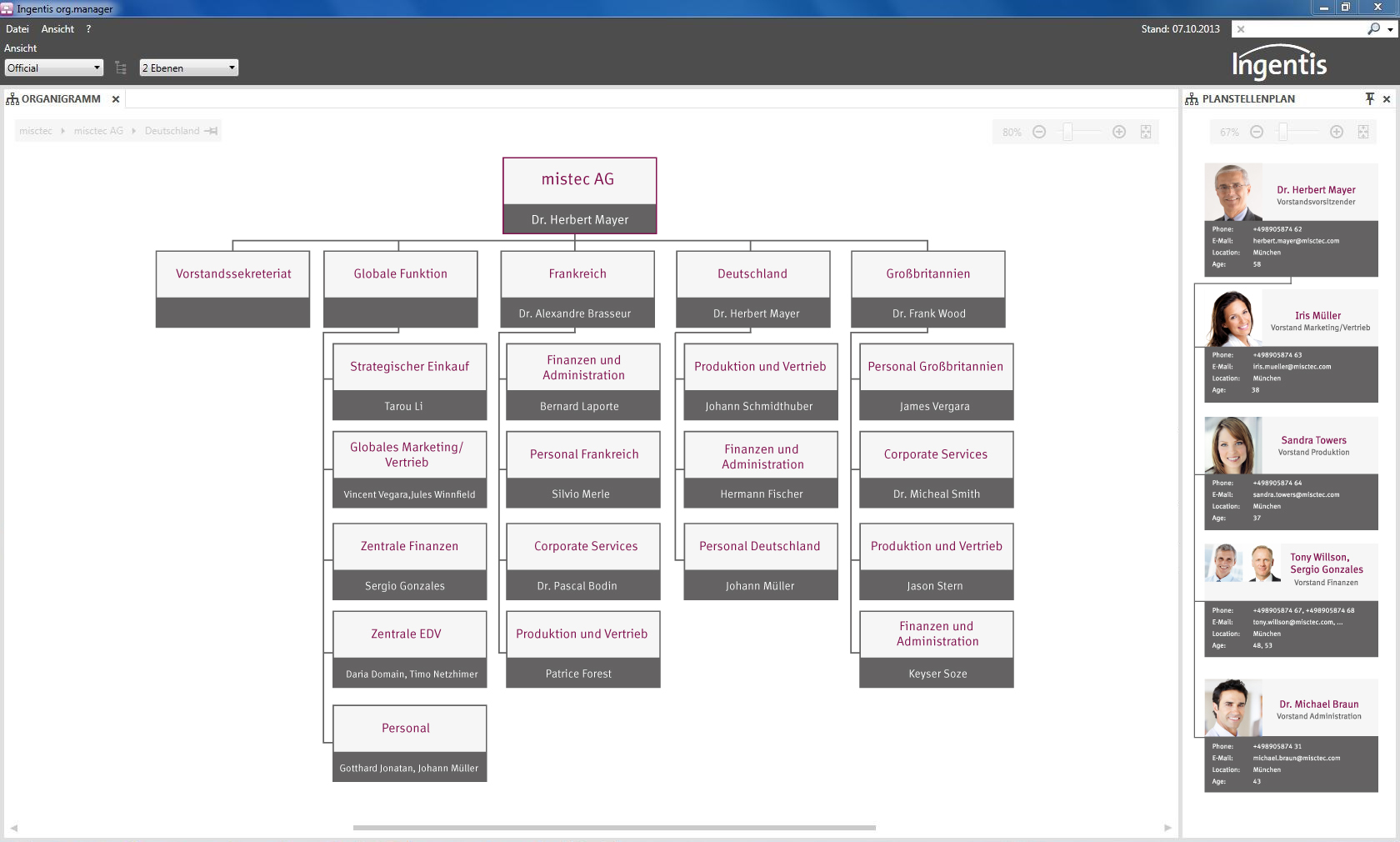Select the Globale Funktion unit box
Viewport: 1400px width, 842px height.
point(401,289)
